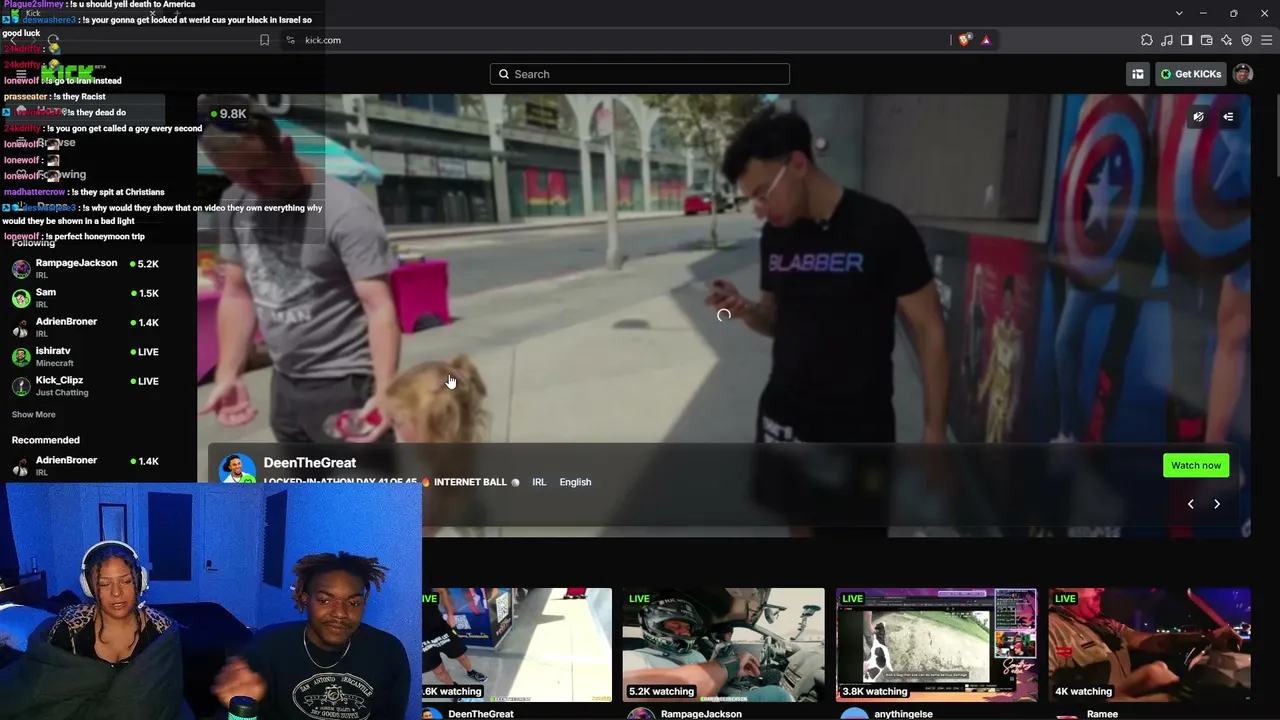Open the tab search chevron in title bar
The width and height of the screenshot is (1280, 720).
click(1179, 13)
